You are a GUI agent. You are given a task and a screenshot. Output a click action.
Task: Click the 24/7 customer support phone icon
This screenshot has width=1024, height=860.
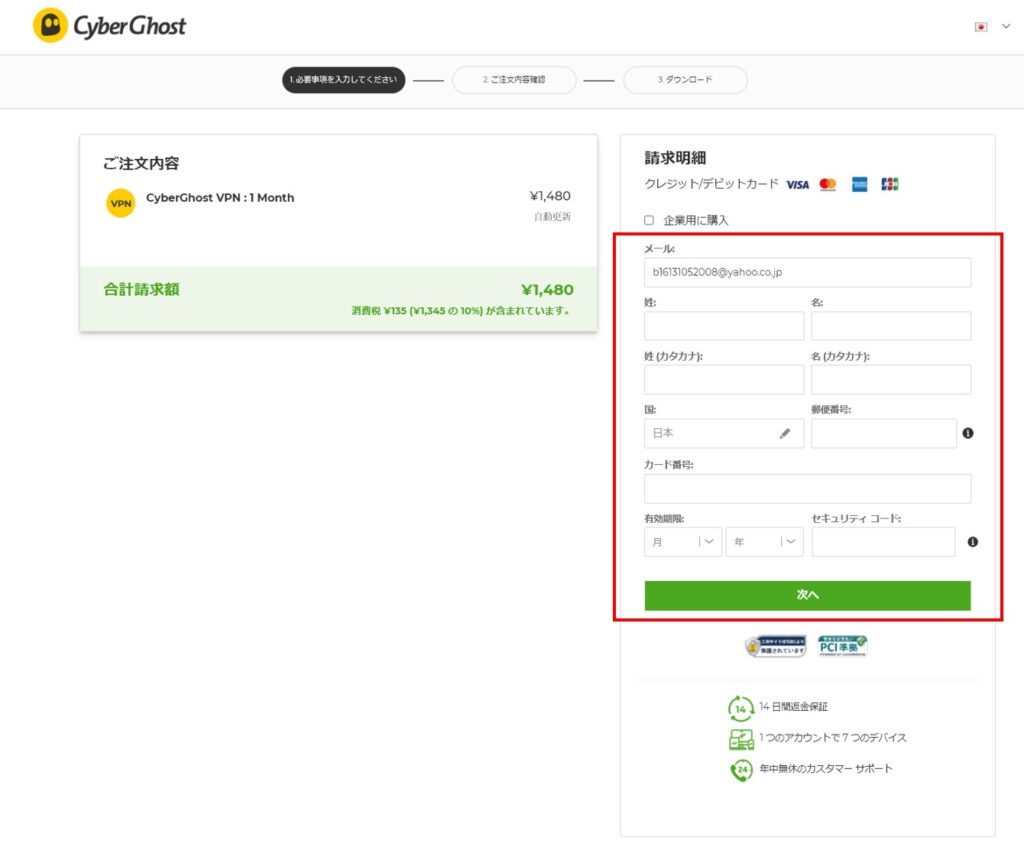click(740, 771)
